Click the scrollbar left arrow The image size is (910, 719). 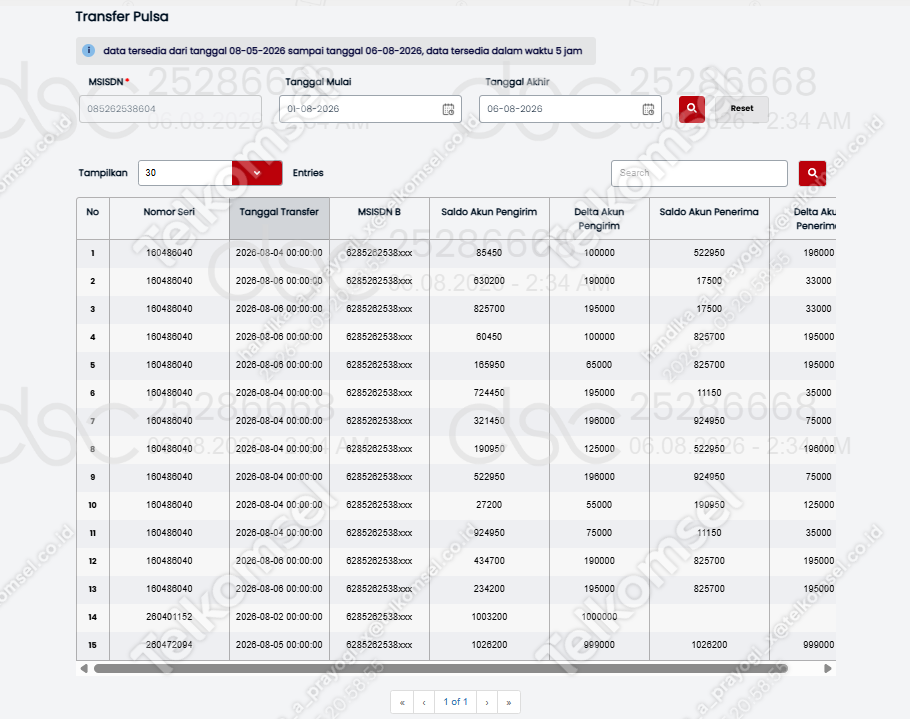84,669
